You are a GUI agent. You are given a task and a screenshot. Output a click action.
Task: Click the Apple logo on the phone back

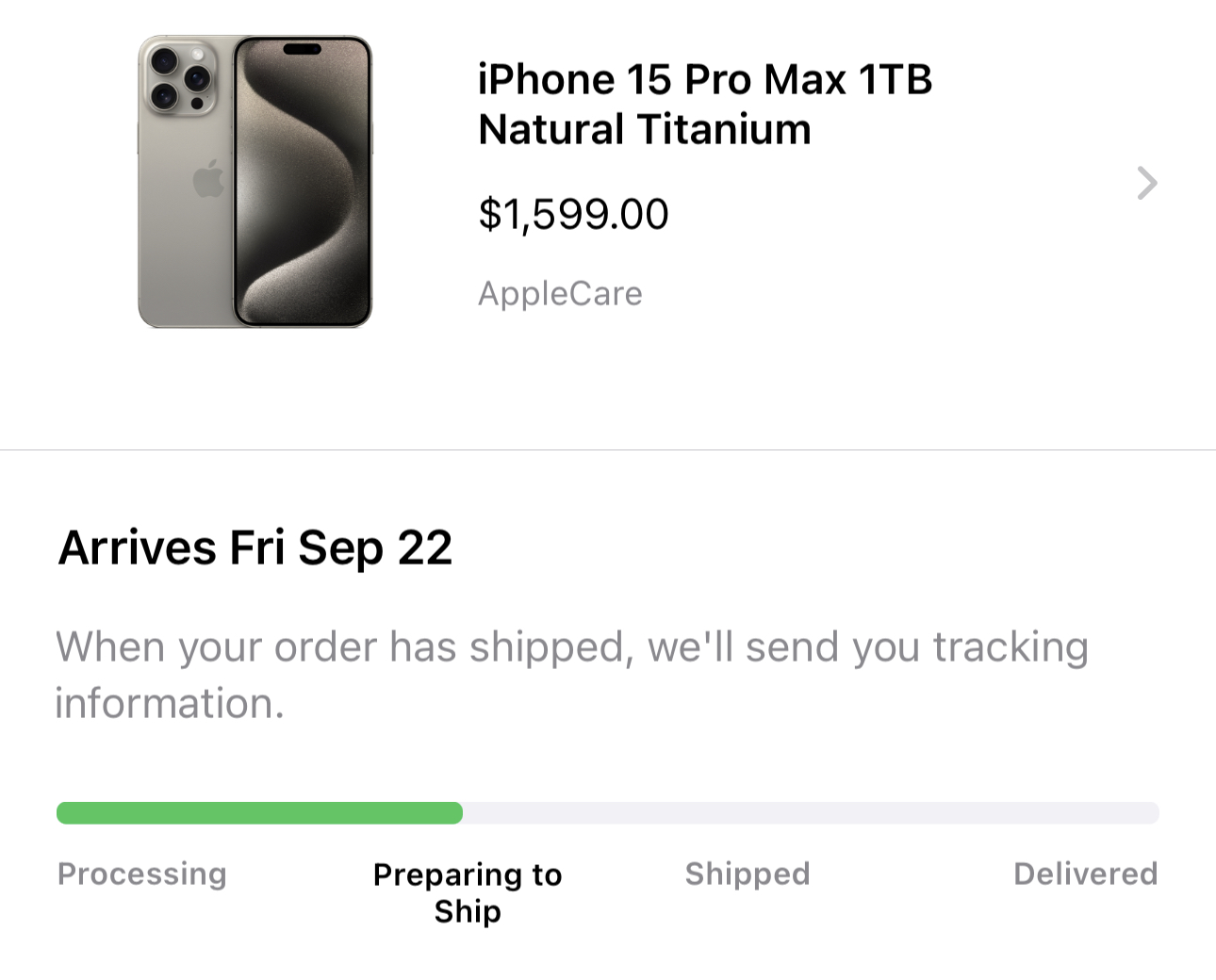(208, 179)
